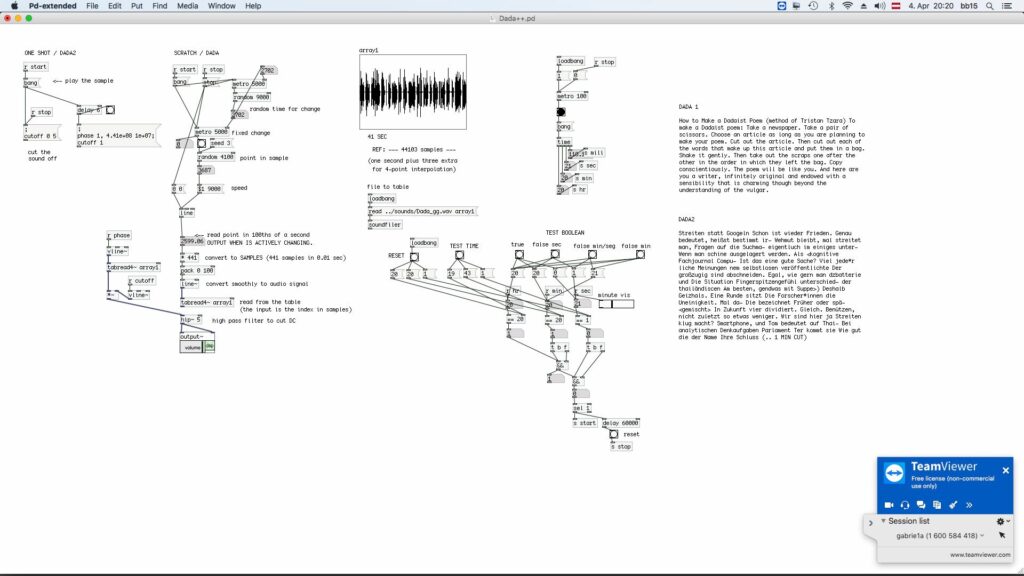Open the TeamViewer chat icon
The image size is (1024, 576).
pyautogui.click(x=921, y=505)
